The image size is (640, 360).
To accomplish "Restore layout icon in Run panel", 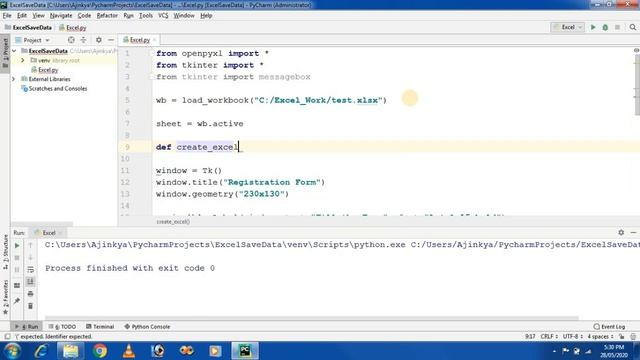I will point(17,286).
